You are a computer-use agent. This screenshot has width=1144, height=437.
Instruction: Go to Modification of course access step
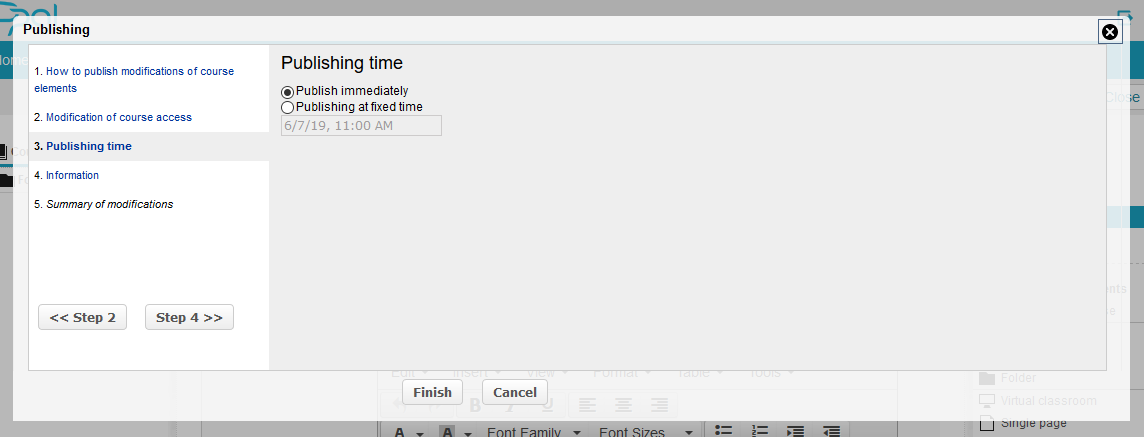point(119,117)
